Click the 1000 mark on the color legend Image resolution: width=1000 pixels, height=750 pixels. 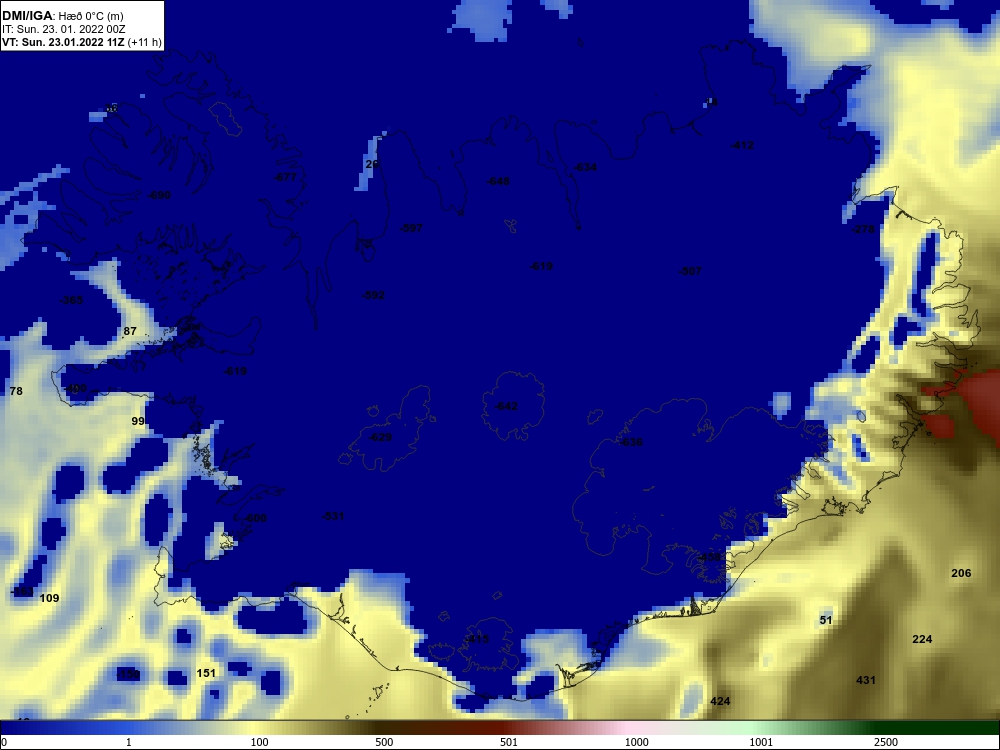pos(636,742)
